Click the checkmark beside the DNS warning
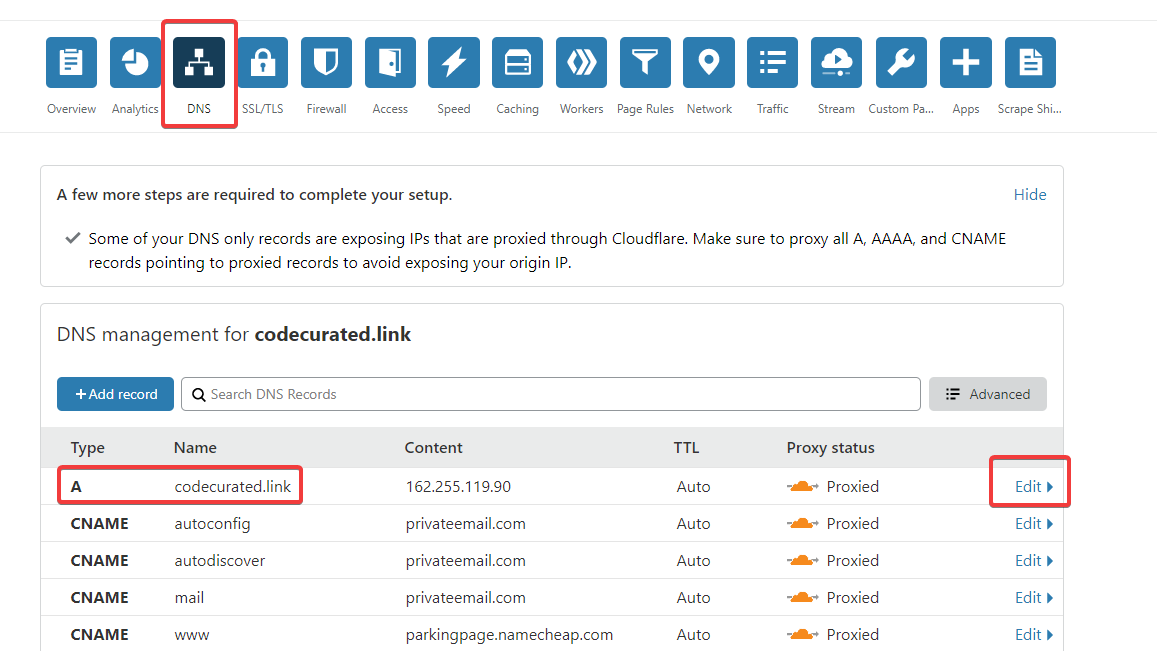 coord(72,238)
